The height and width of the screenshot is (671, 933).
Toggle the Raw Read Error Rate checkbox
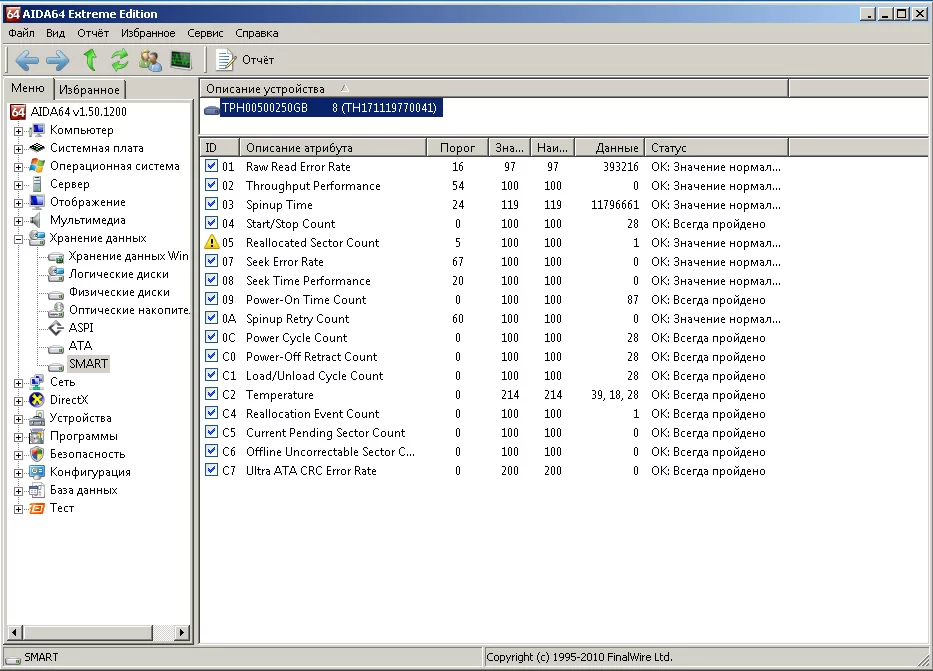(211, 167)
